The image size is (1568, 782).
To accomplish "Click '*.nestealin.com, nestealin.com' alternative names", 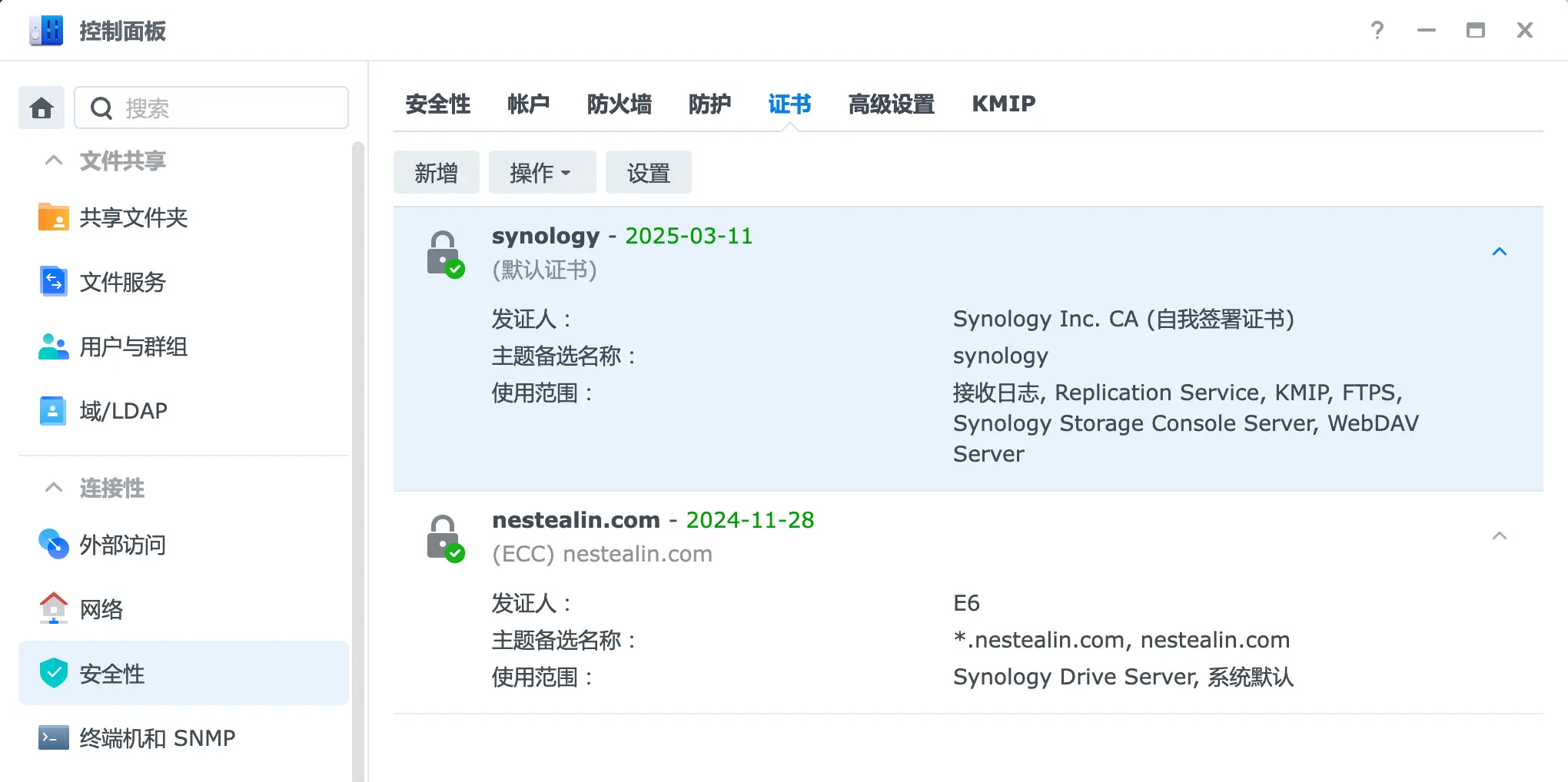I will click(x=1121, y=640).
